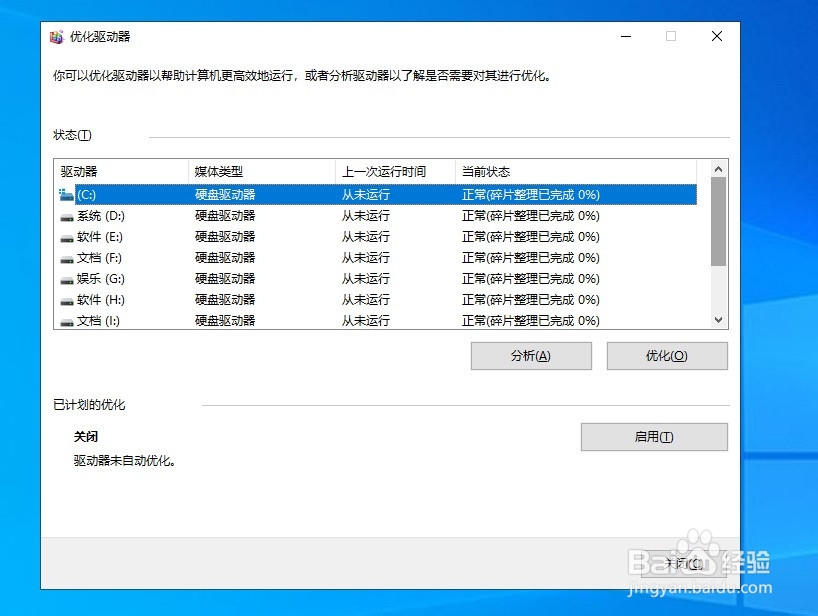
Task: Click the 文档 (F:) drive icon
Action: [67, 257]
